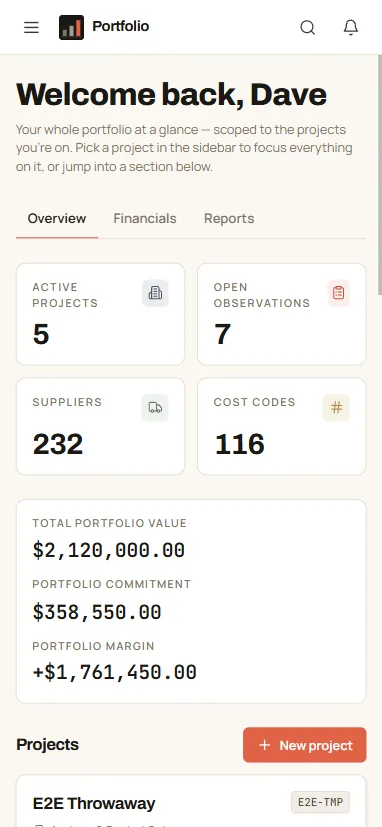This screenshot has width=382, height=827.
Task: Open the E2E Throwaway project
Action: pos(94,803)
